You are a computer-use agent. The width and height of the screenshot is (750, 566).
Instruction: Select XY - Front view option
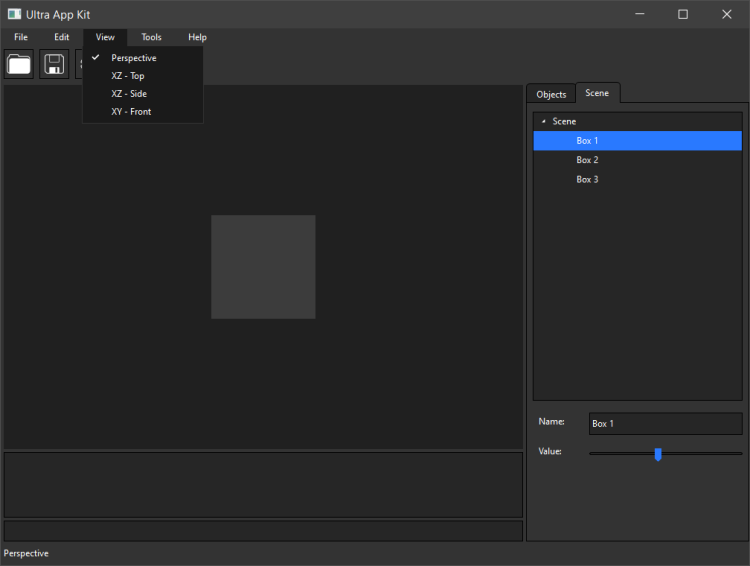(131, 112)
